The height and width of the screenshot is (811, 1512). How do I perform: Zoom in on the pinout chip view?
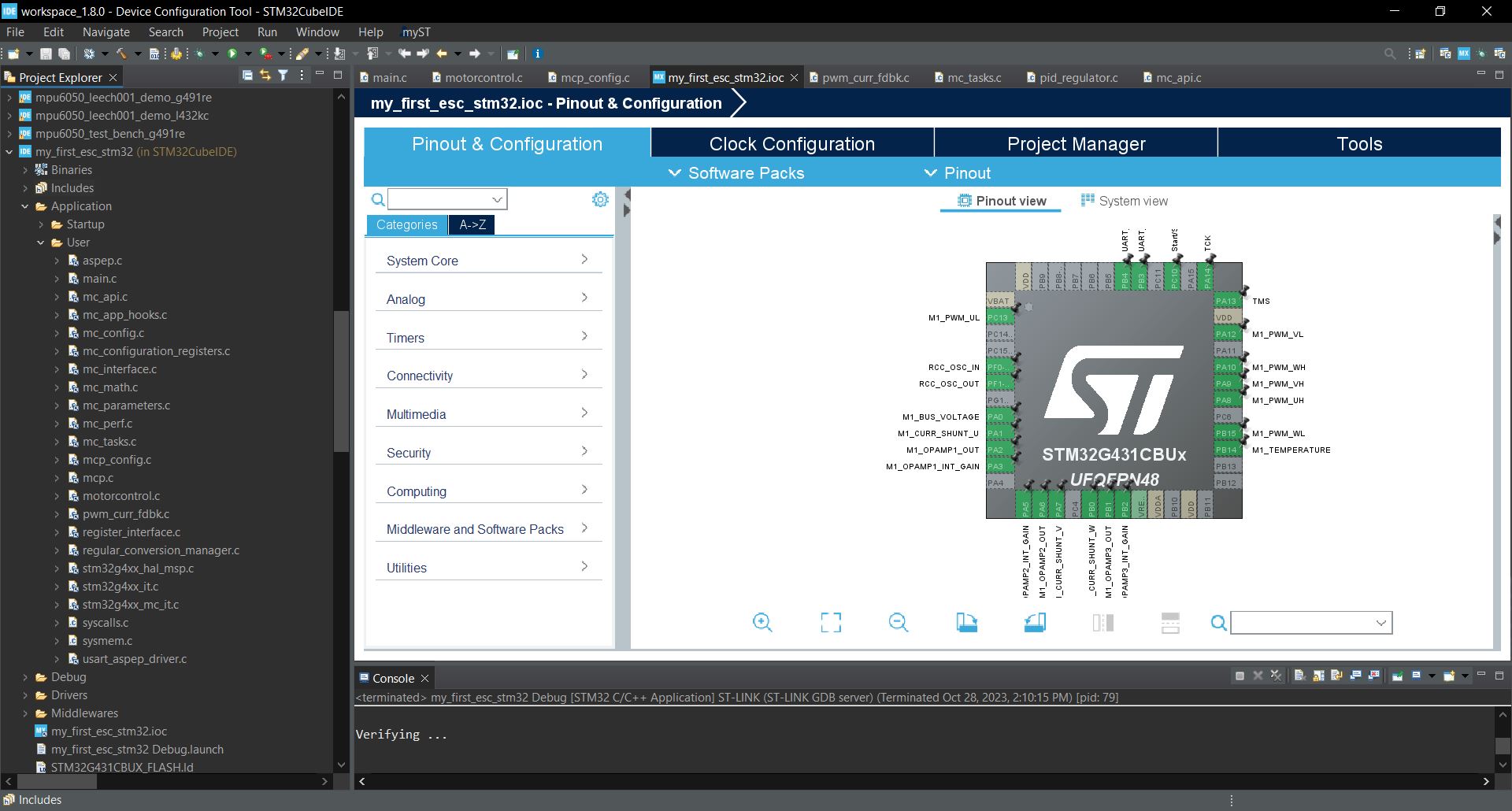click(x=762, y=623)
